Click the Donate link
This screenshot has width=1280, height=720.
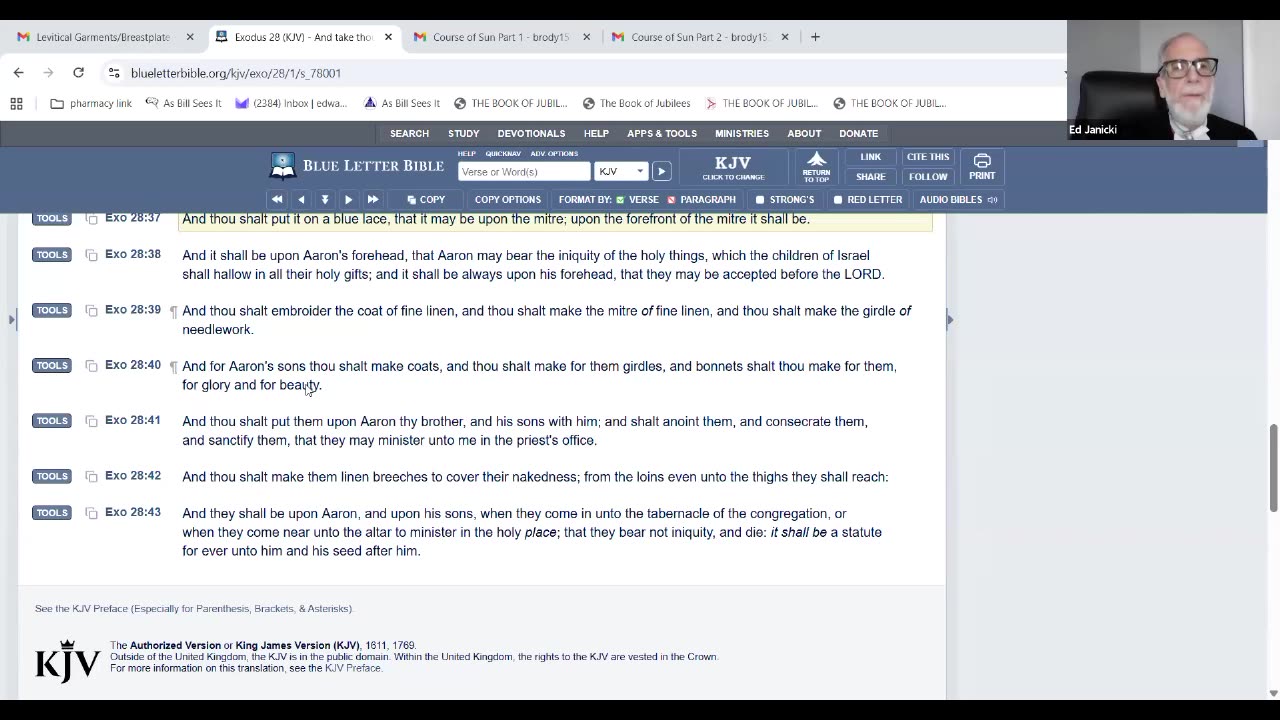coord(858,133)
